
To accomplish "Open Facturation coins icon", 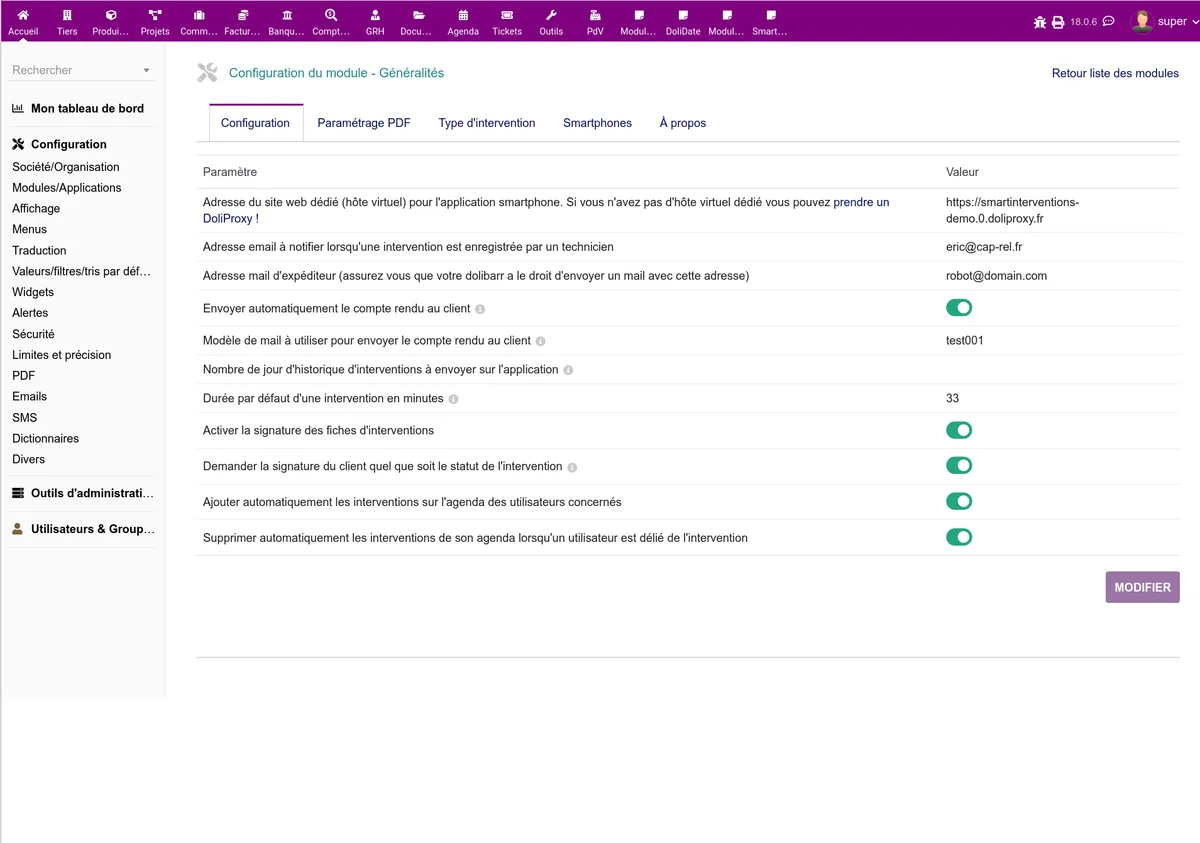I will click(243, 16).
